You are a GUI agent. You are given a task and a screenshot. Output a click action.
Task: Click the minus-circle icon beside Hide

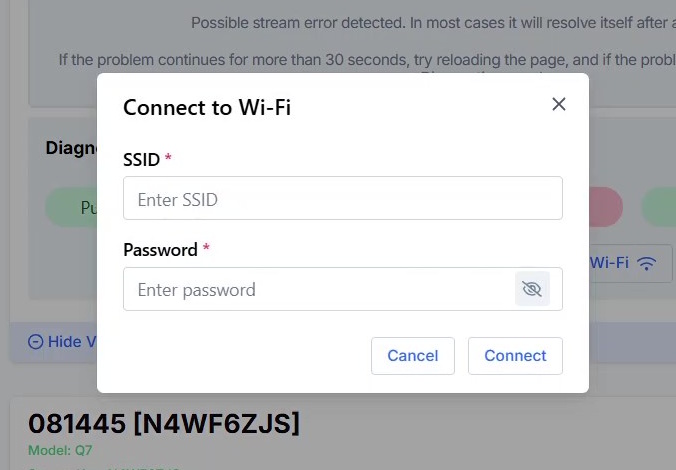36,342
